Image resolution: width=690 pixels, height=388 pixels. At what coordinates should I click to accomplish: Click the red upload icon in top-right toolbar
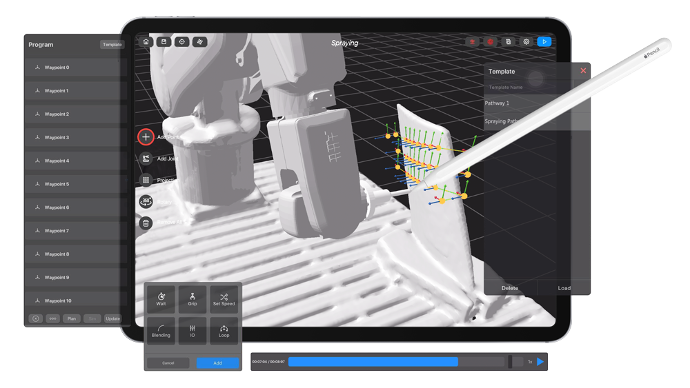click(472, 42)
